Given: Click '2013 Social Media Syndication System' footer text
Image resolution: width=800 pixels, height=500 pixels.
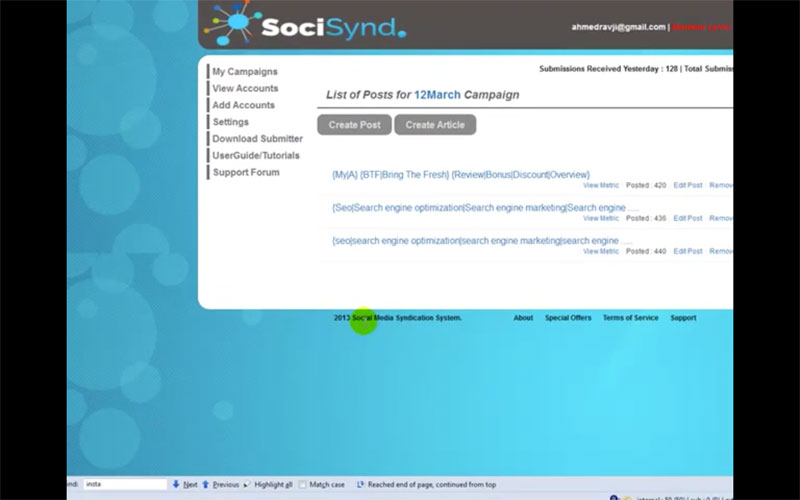Looking at the screenshot, I should 397,318.
